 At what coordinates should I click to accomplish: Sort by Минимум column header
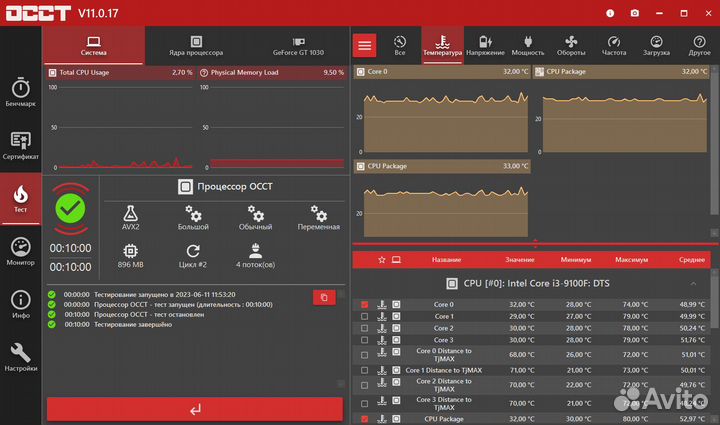pos(576,260)
